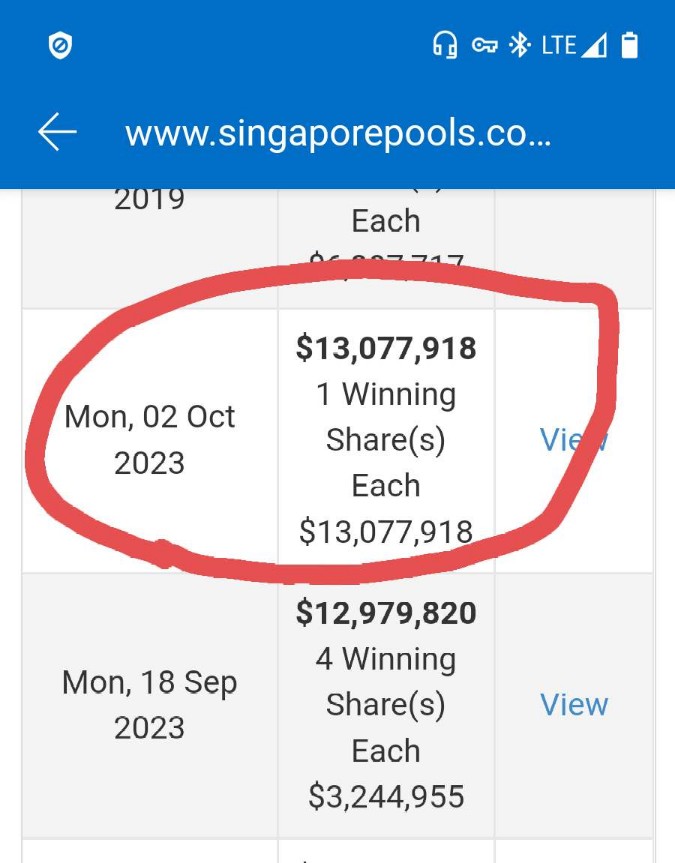Tap the $3,244,955 each share amount
The width and height of the screenshot is (675, 863).
[x=386, y=796]
